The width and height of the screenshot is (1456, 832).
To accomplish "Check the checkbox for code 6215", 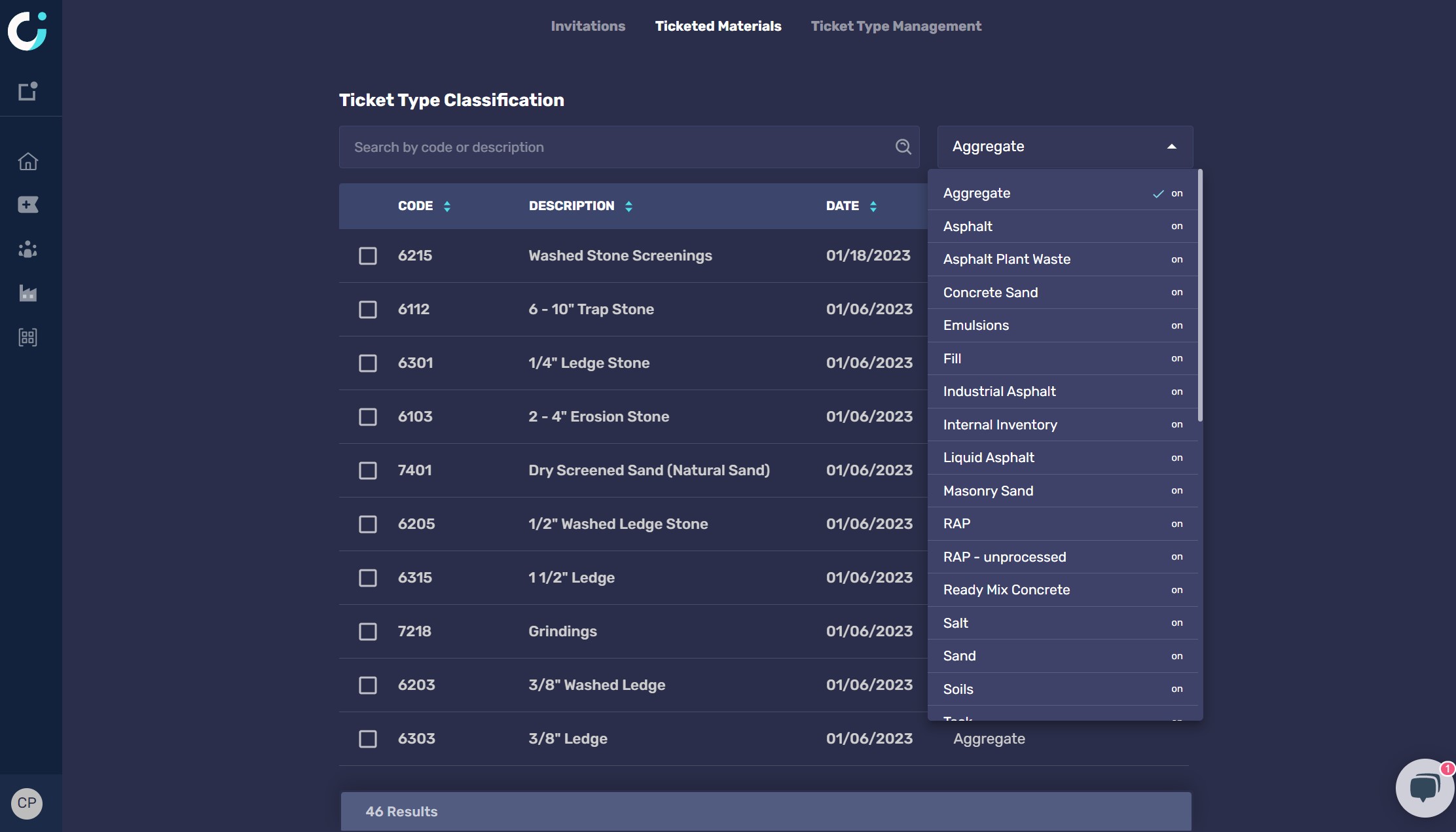I will (x=368, y=256).
